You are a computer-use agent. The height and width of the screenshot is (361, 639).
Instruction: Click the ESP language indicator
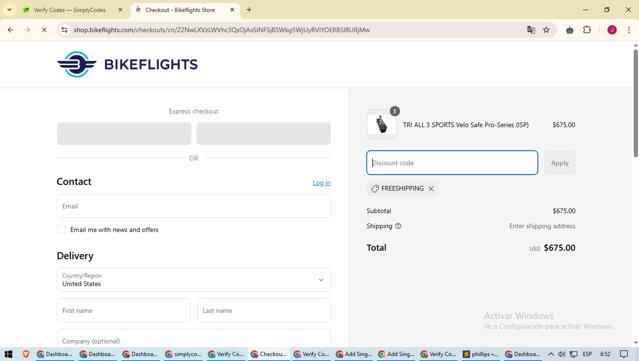tap(587, 354)
